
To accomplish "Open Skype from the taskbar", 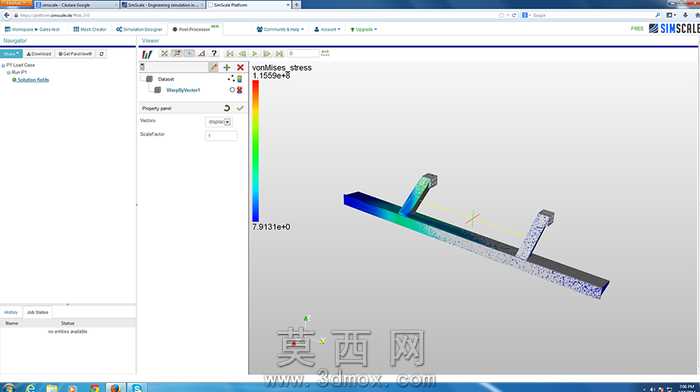I will (x=137, y=387).
